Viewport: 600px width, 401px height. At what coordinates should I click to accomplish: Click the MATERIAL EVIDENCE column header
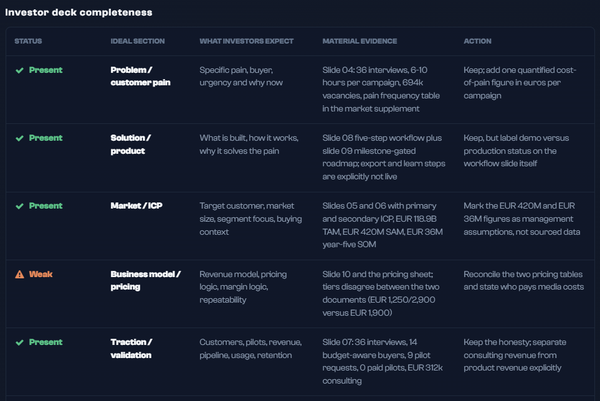360,41
